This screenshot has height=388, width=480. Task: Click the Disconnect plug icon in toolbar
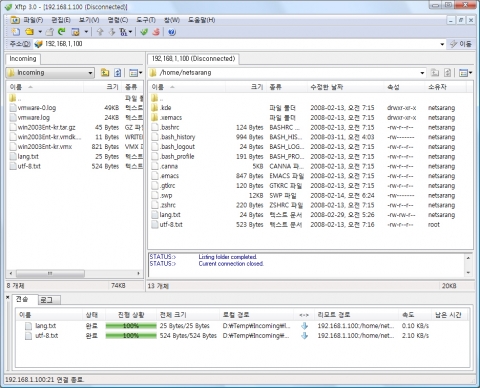(x=50, y=32)
